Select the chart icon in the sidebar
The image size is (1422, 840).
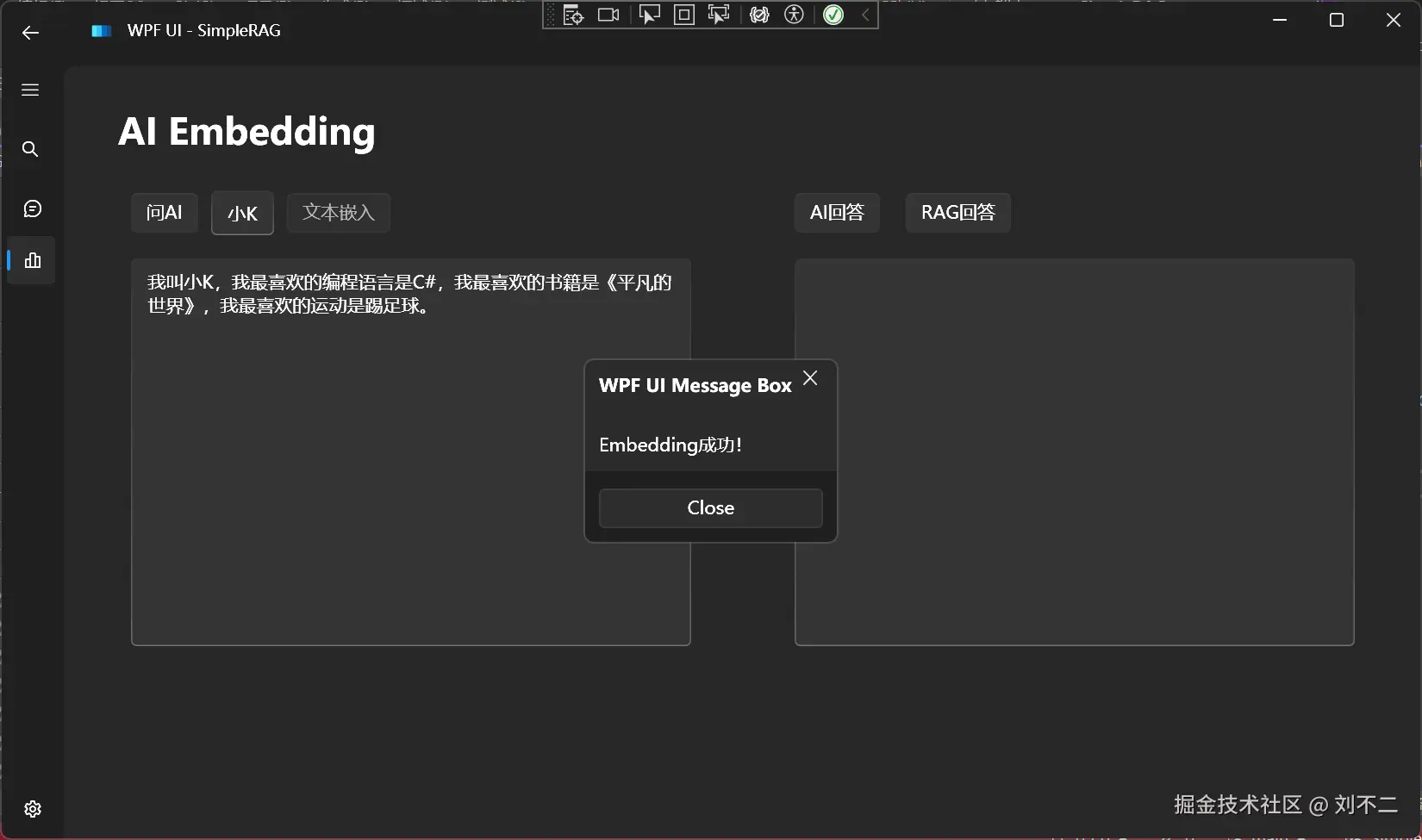point(33,260)
